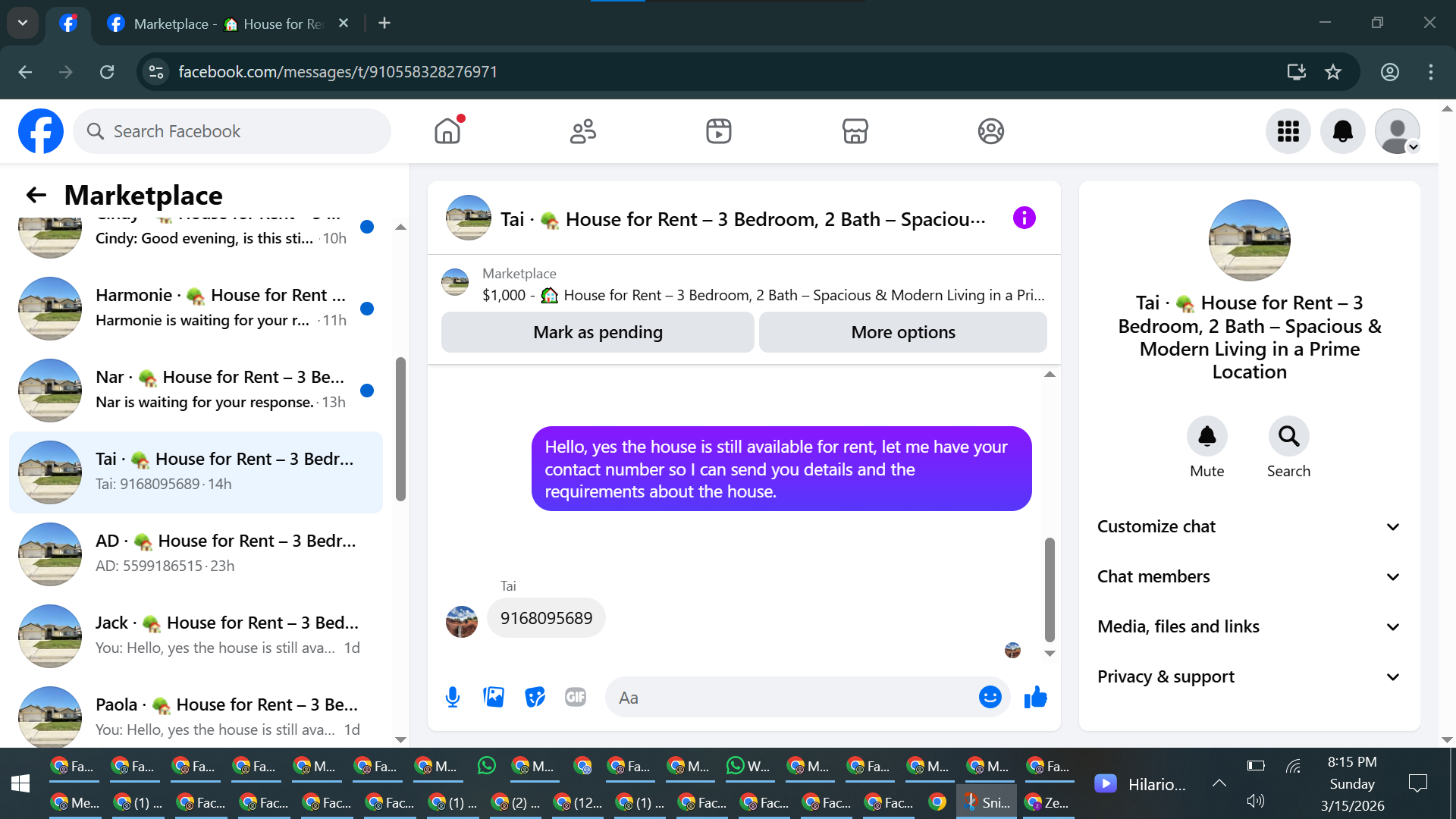
Task: Open the Facebook menu grid icon
Action: 1288,131
